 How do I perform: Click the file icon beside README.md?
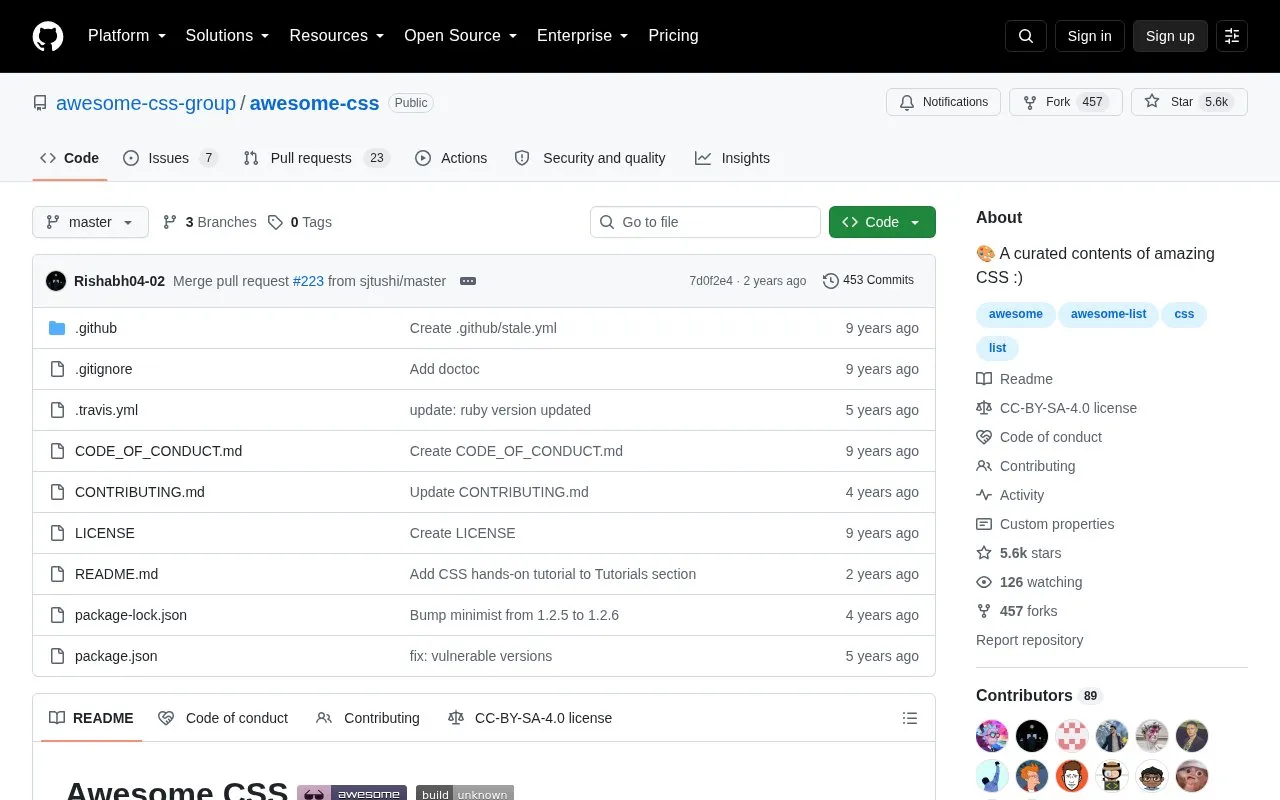(57, 574)
